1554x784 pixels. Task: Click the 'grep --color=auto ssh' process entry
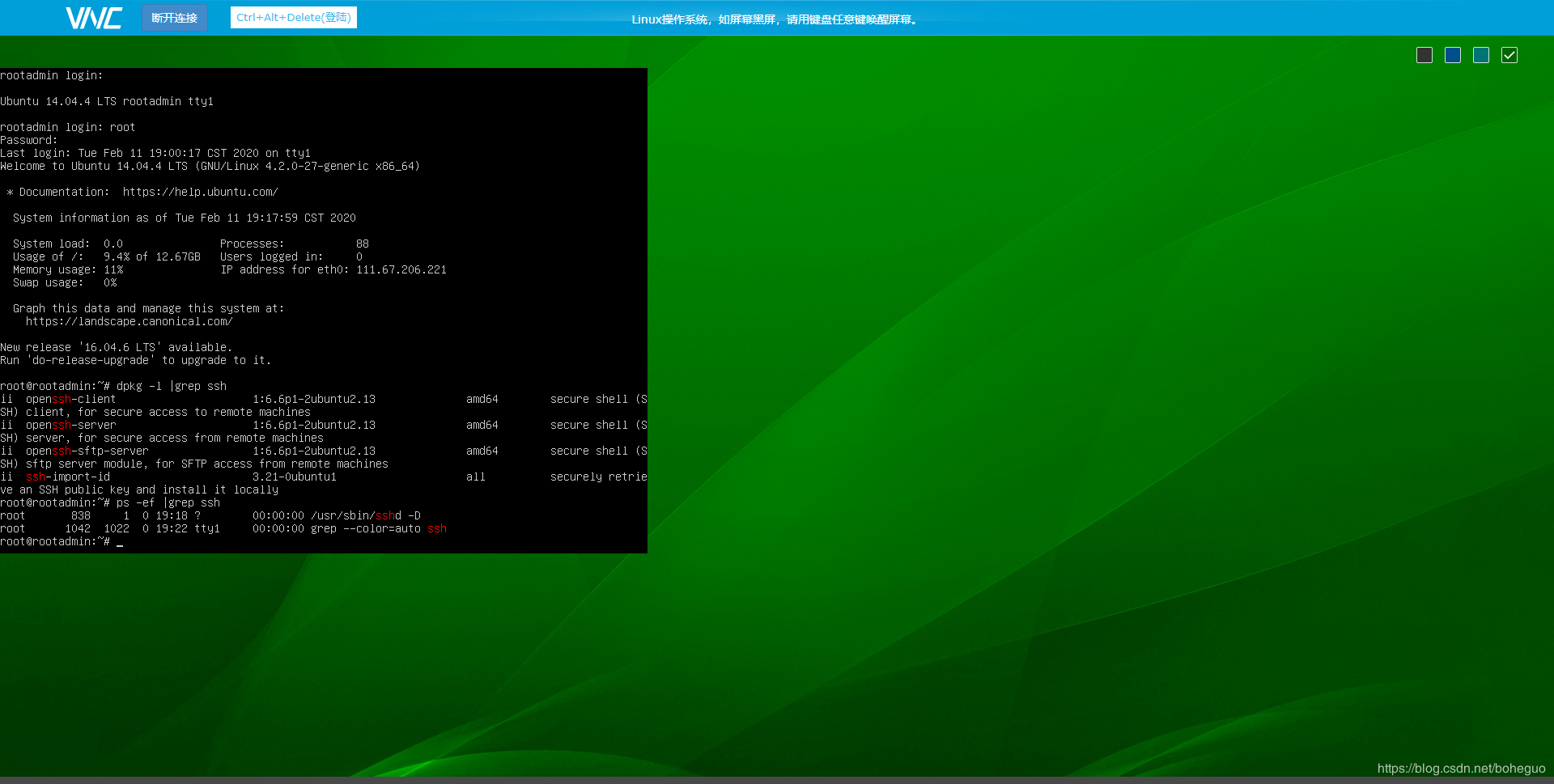point(223,528)
